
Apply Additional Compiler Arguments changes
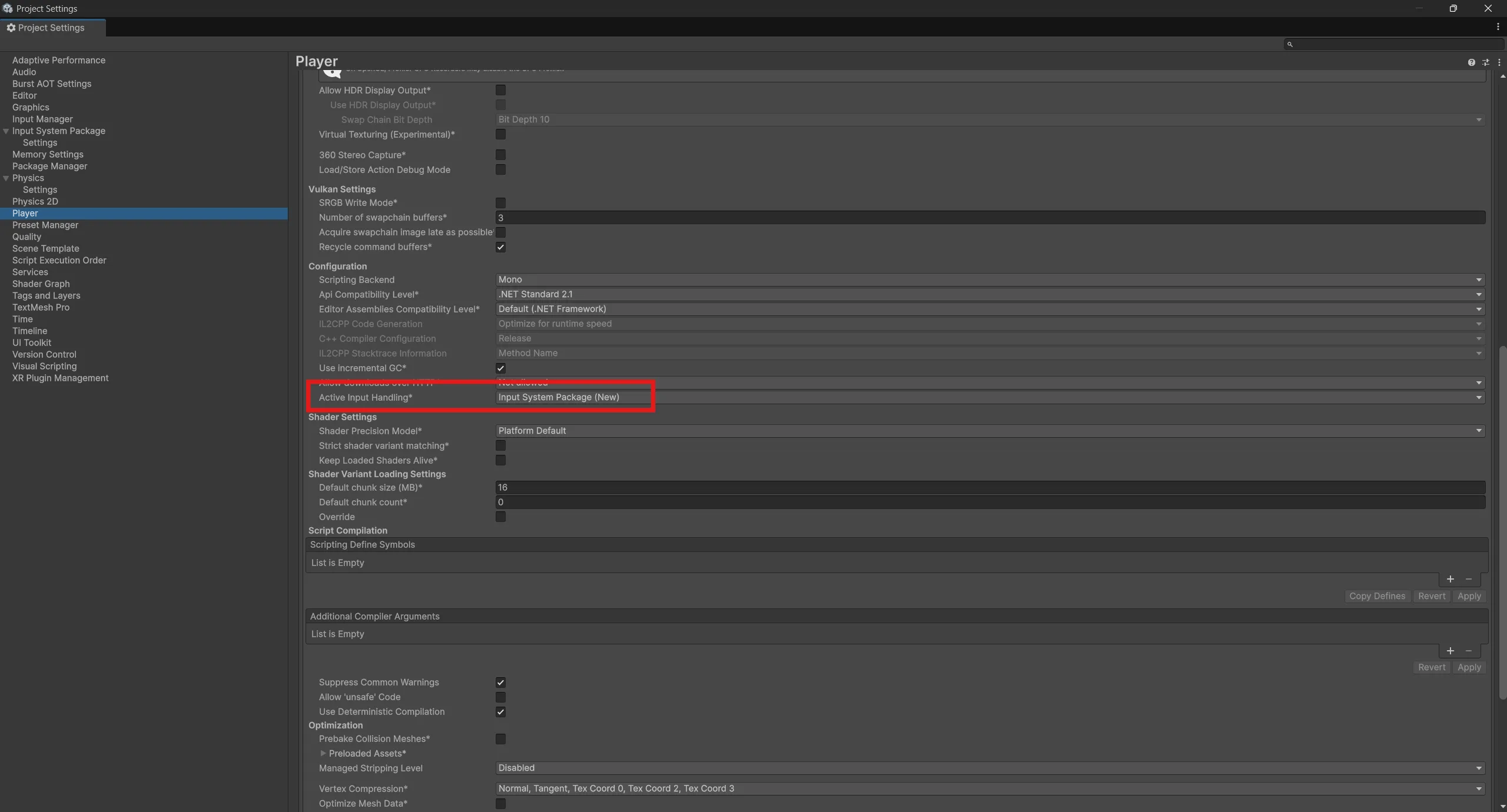1469,667
